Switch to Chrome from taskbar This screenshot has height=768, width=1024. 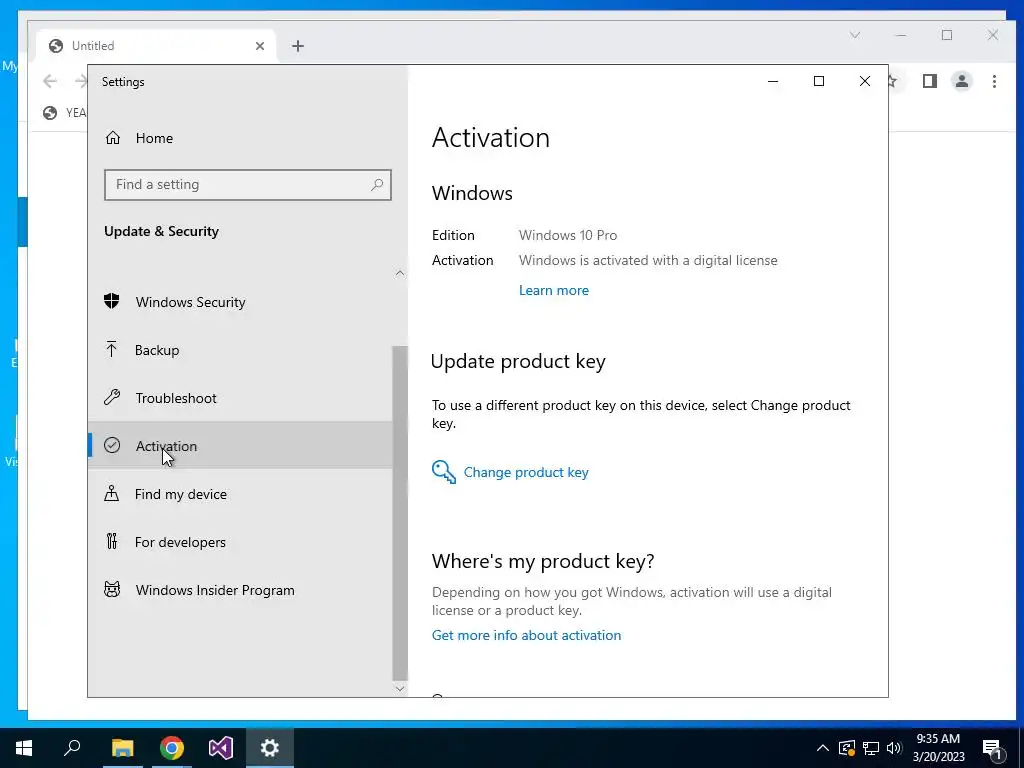click(x=172, y=748)
